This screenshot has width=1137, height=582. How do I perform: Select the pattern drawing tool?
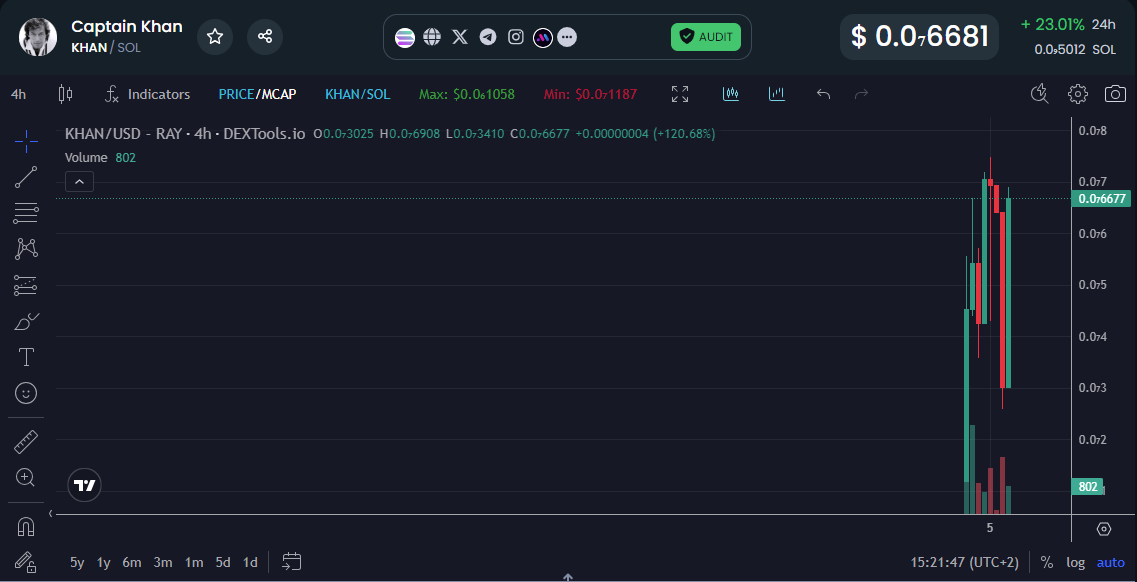coord(26,249)
